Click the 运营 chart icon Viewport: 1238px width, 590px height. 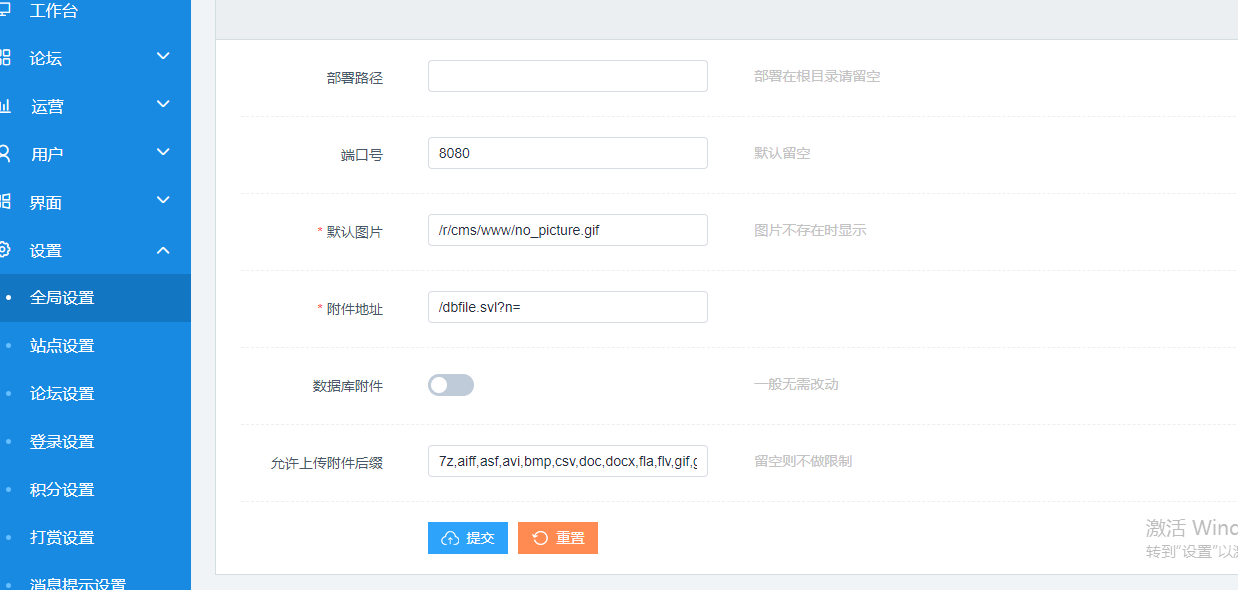tap(5, 106)
